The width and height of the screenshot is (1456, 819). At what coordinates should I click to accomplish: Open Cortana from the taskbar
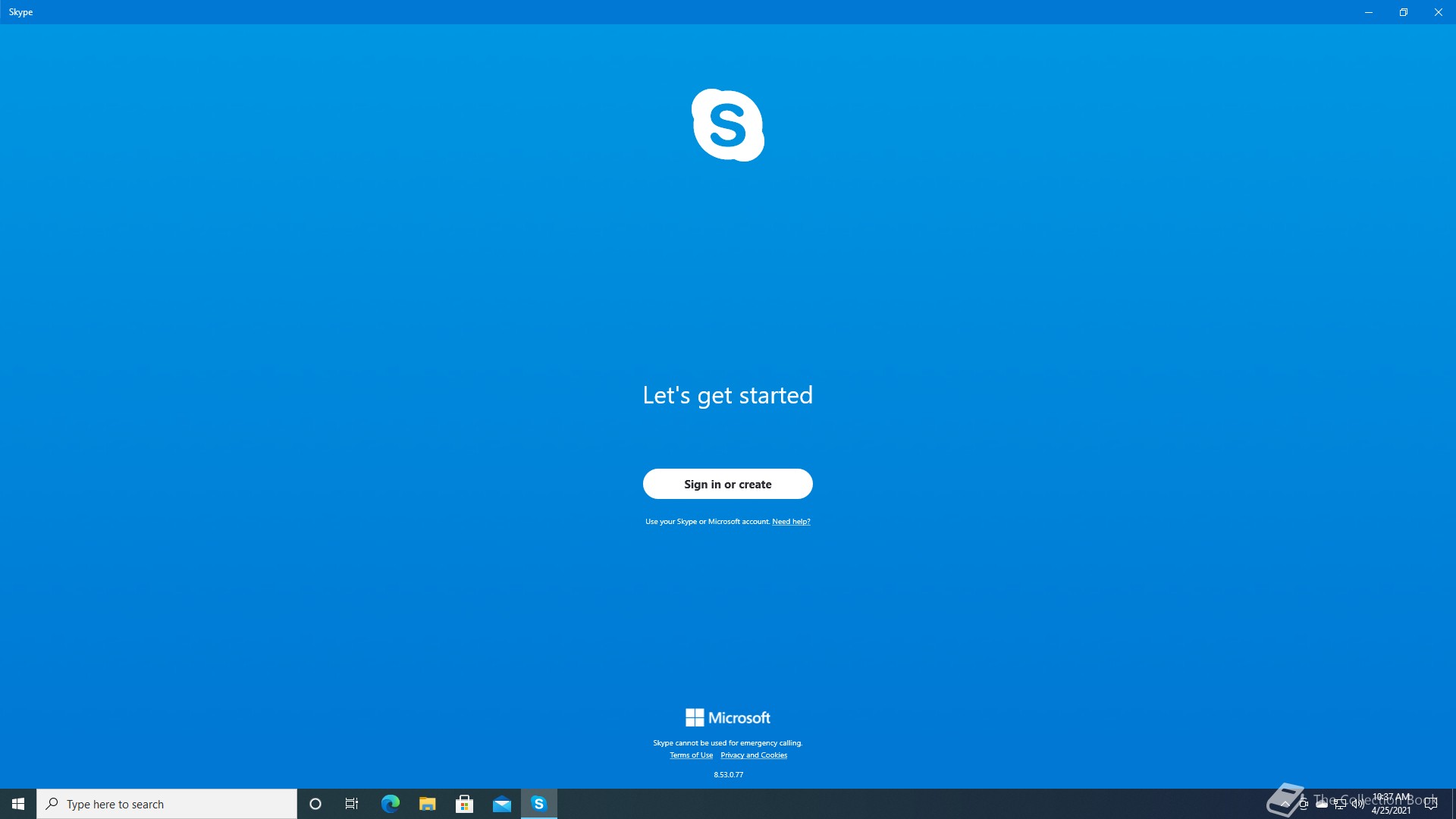pyautogui.click(x=315, y=804)
